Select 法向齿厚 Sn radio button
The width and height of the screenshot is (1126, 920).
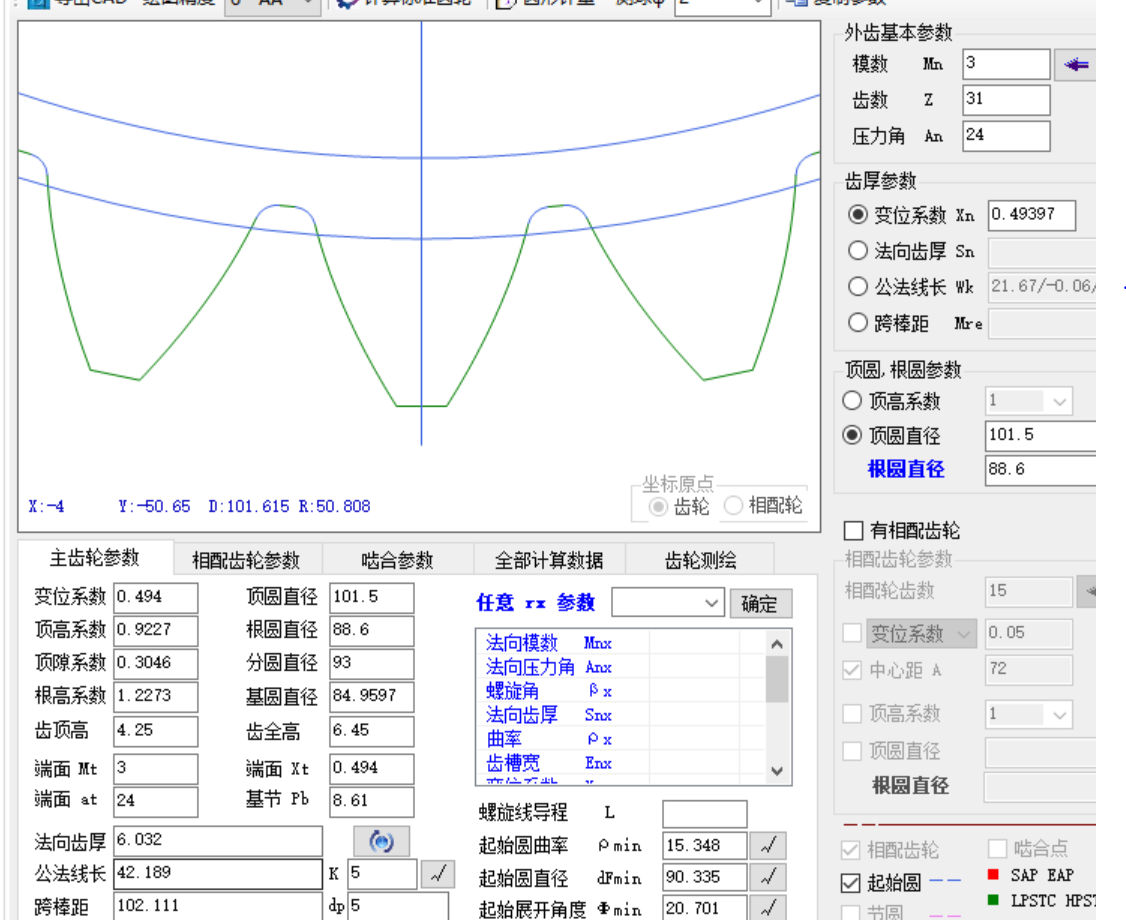857,251
